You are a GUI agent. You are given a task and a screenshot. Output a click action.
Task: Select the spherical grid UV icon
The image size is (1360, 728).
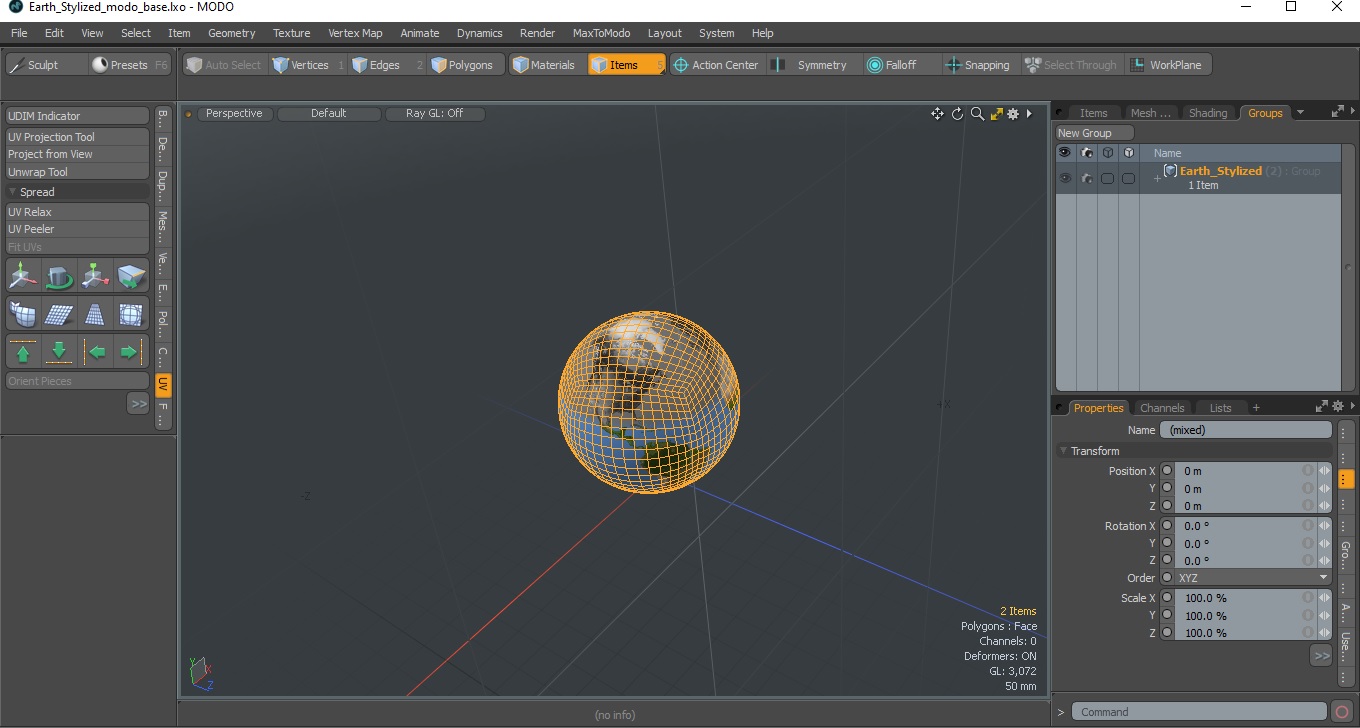click(131, 314)
